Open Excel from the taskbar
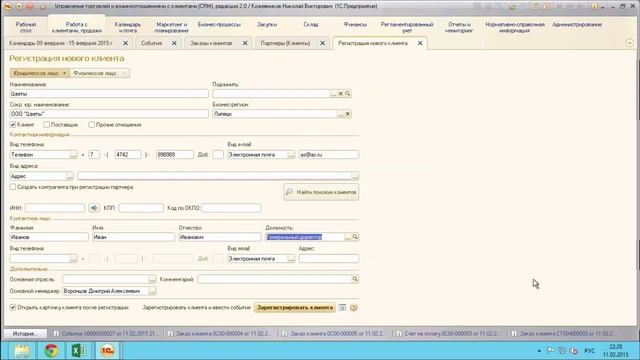Image resolution: width=640 pixels, height=360 pixels. [78, 351]
